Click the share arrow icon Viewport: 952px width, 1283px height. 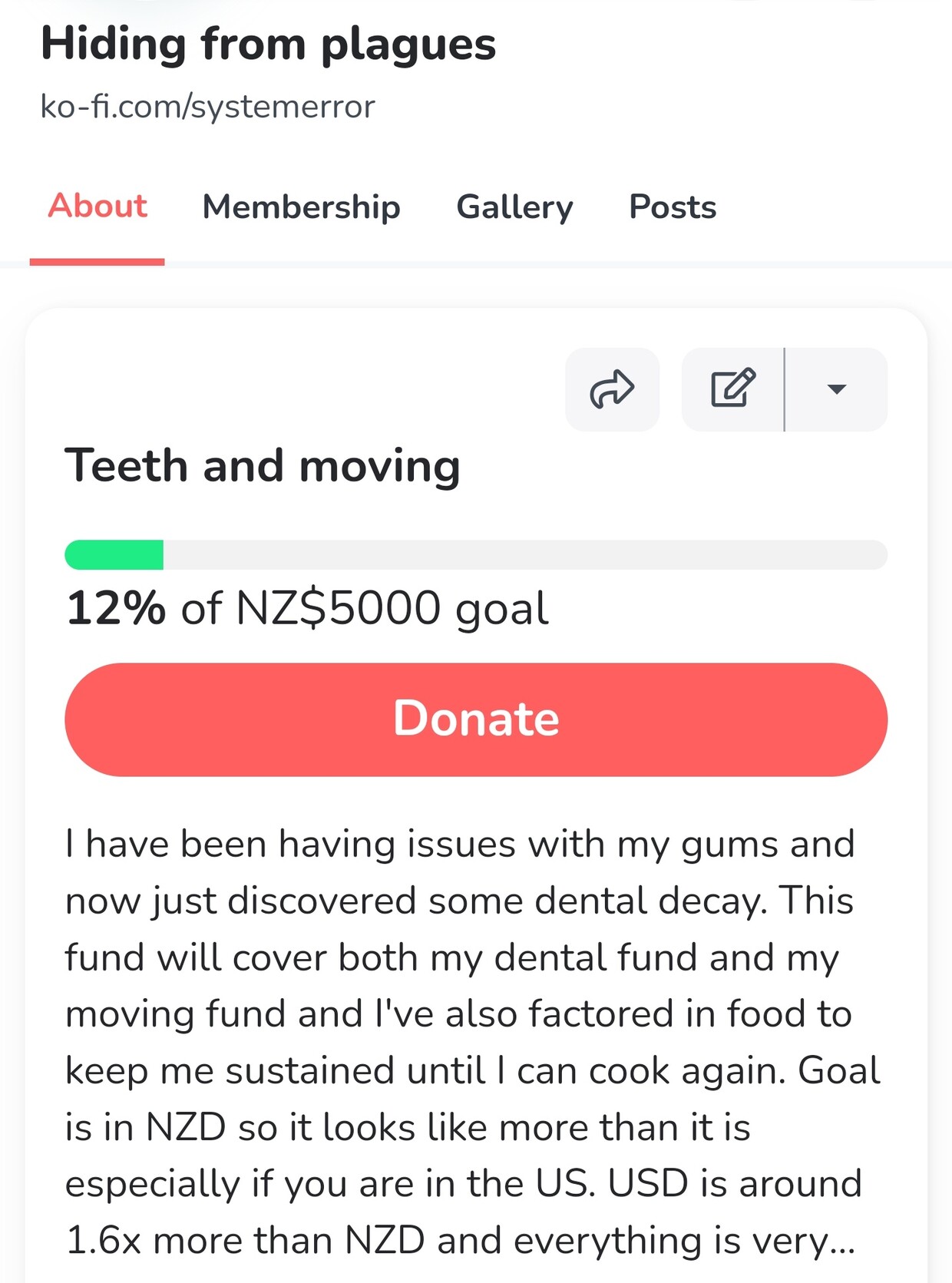click(x=612, y=389)
